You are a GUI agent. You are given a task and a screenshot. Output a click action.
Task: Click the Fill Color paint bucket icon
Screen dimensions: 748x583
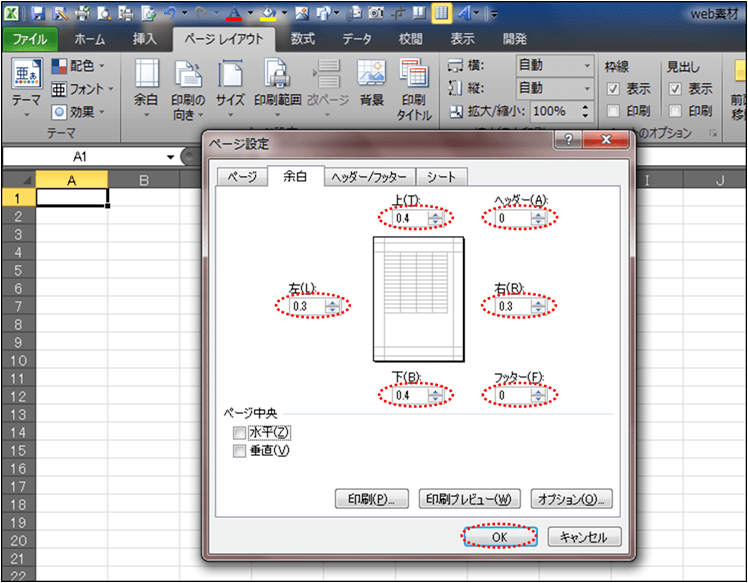(268, 14)
